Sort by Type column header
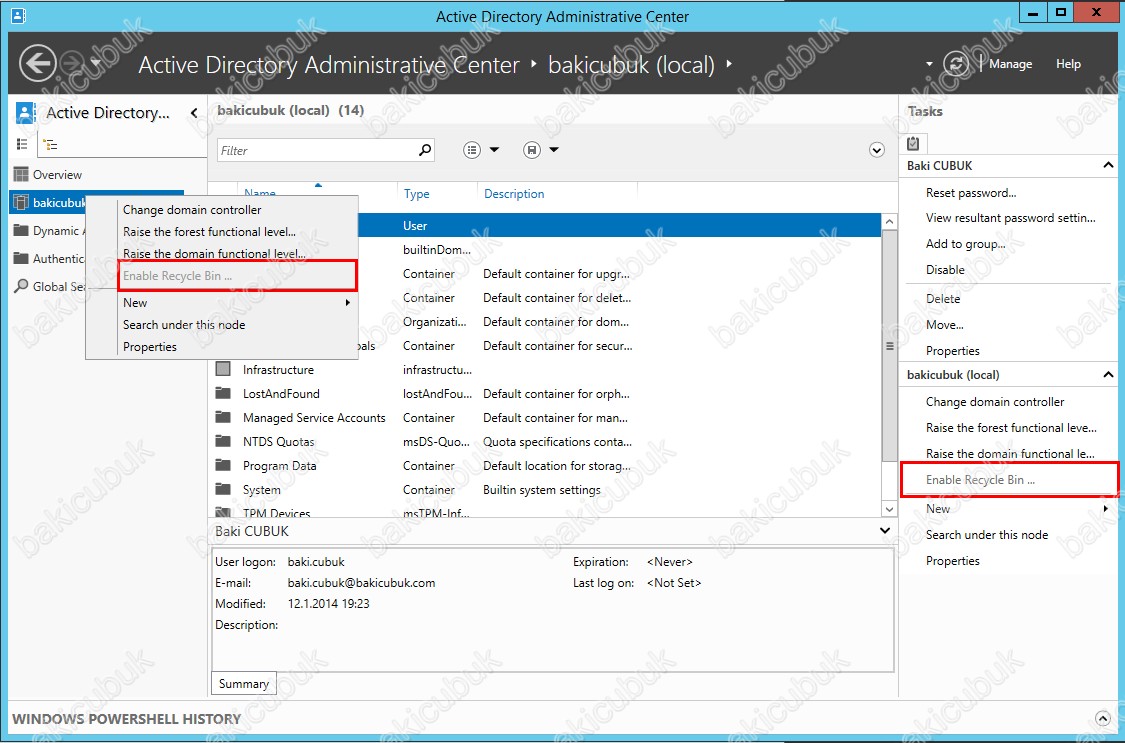 coord(416,194)
